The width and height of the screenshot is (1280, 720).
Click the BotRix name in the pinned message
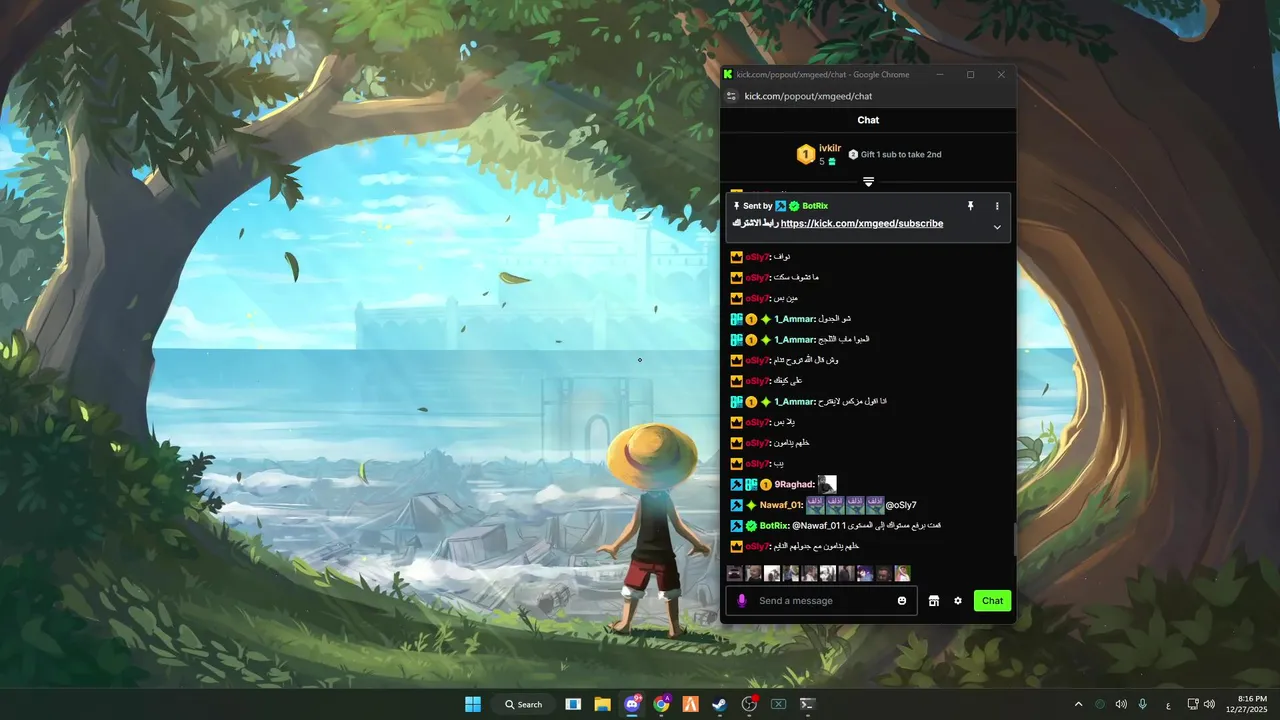click(815, 206)
